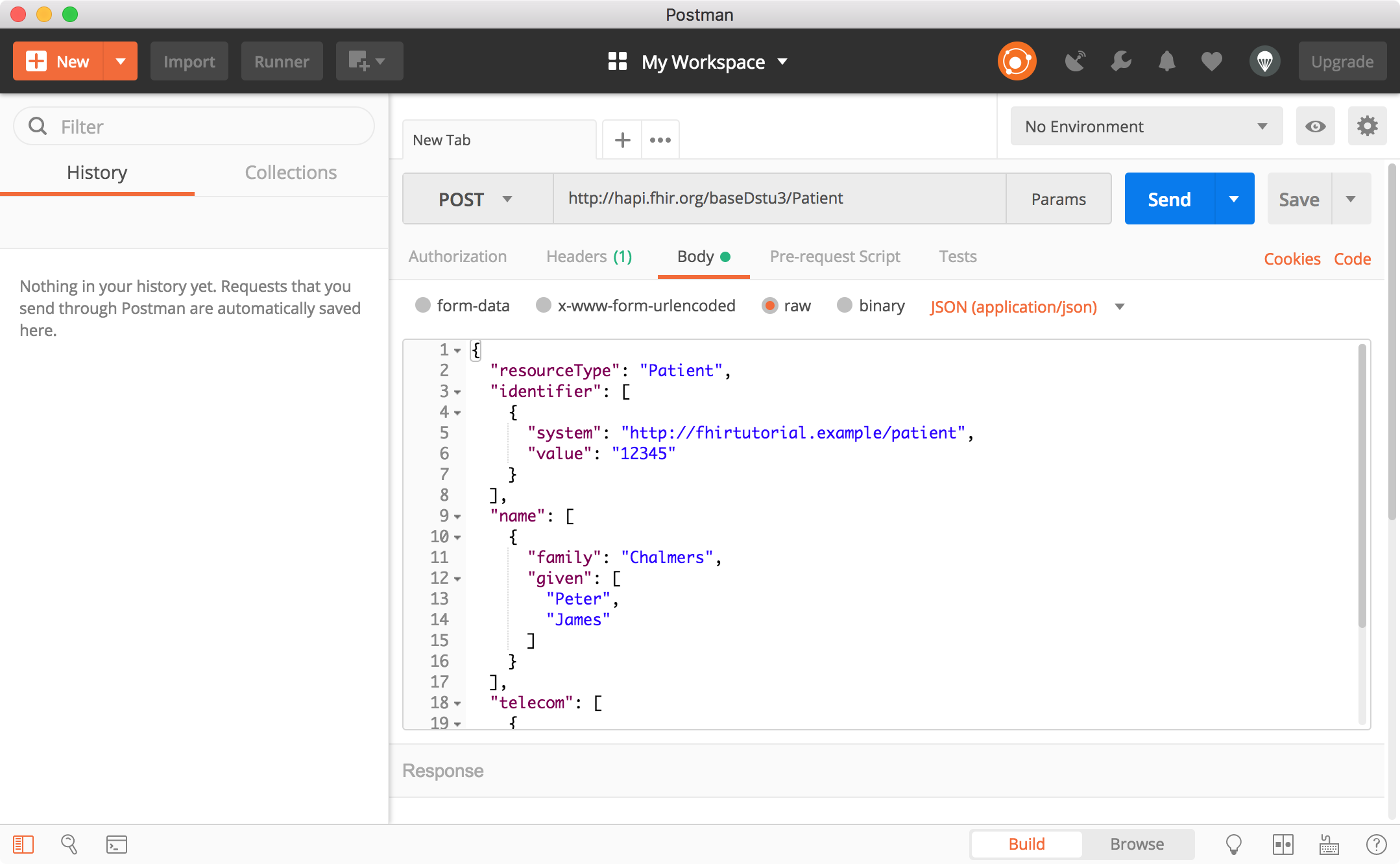Select the x-www-form-urlencoded body option
The width and height of the screenshot is (1400, 864).
(544, 305)
